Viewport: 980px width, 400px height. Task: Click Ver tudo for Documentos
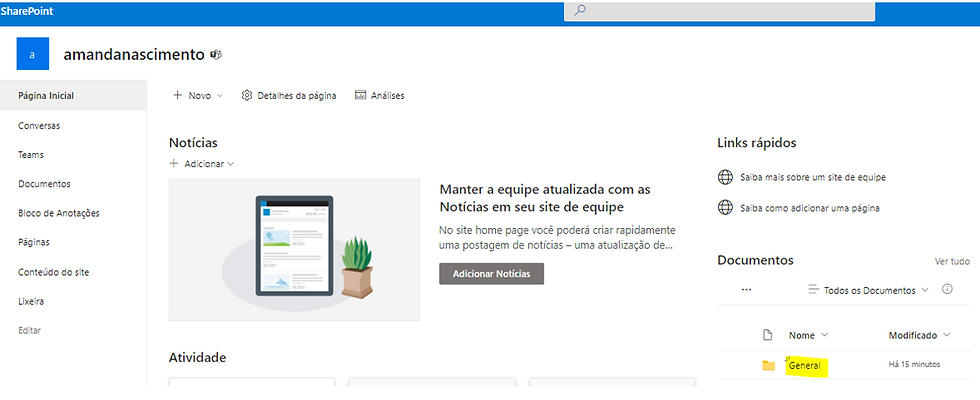952,261
